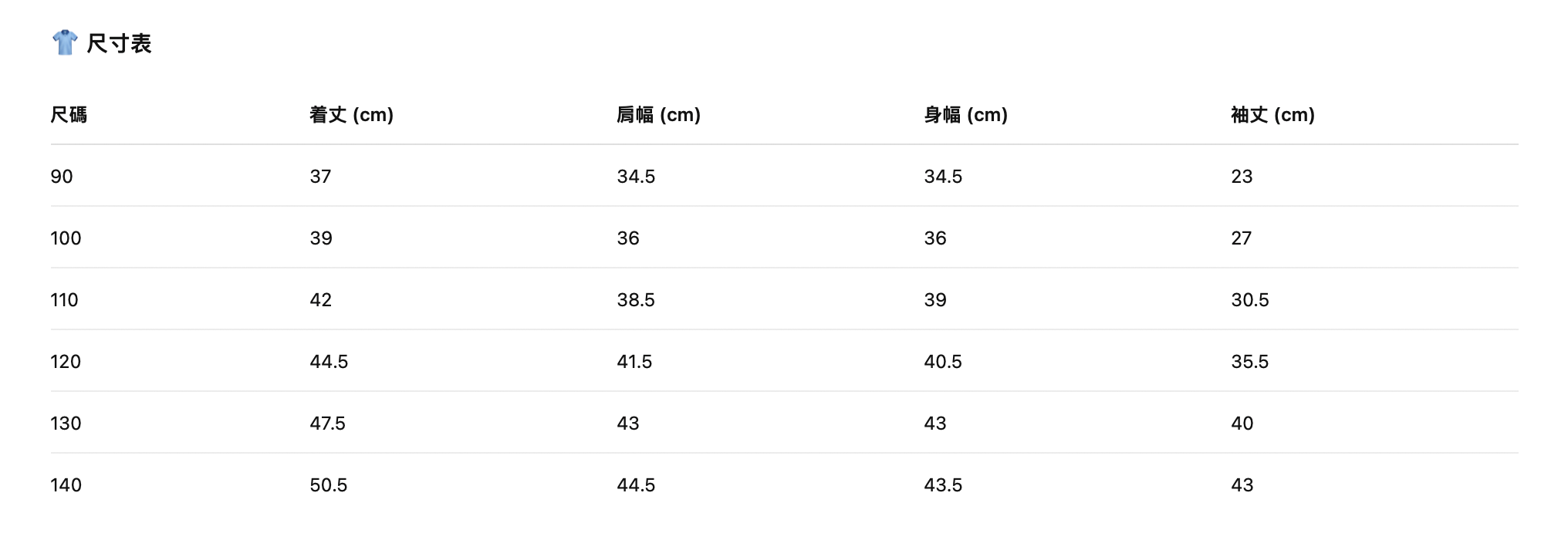Click the 身幅 value 40.5 for size 120
1568x557 pixels.
[x=943, y=362]
